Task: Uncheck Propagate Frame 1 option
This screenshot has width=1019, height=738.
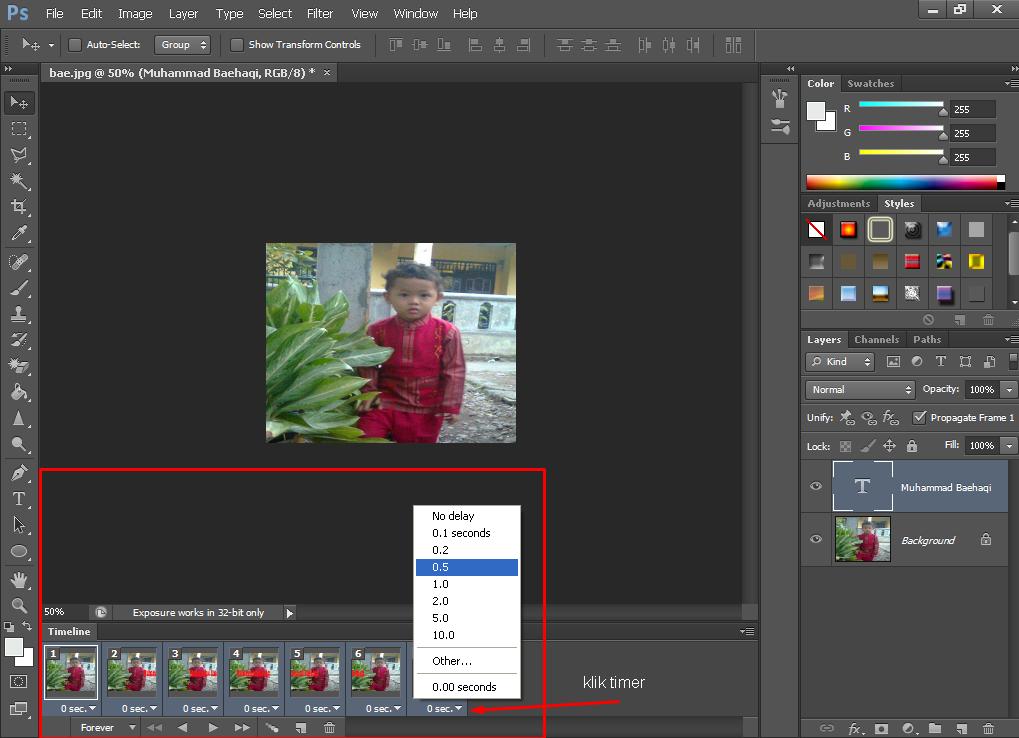Action: tap(919, 417)
